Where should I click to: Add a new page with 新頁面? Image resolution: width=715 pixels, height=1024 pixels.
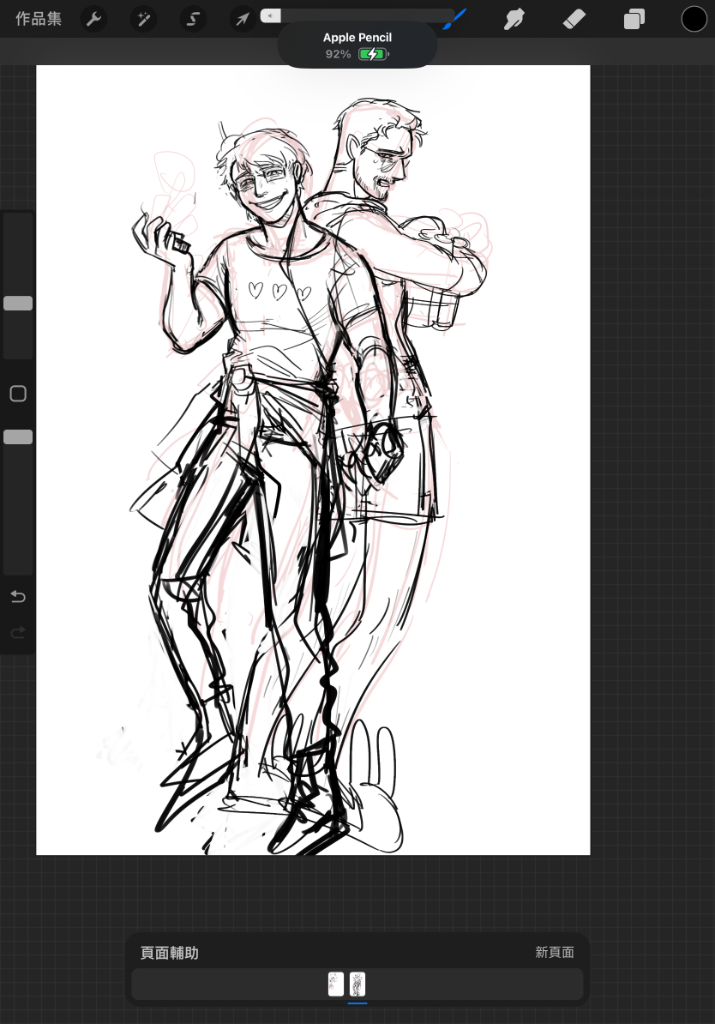[x=554, y=952]
